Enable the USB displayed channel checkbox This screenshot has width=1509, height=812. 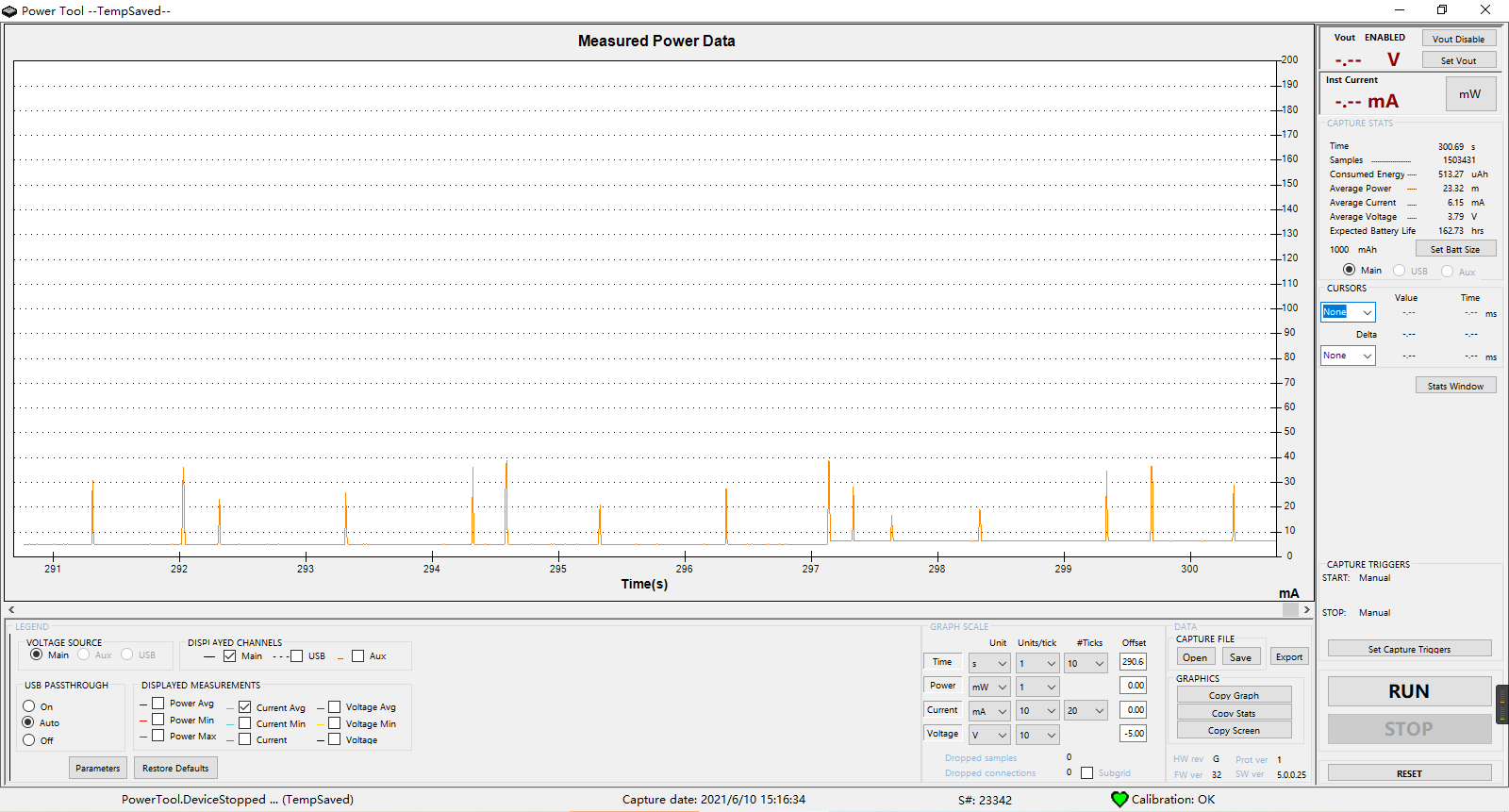pos(296,655)
